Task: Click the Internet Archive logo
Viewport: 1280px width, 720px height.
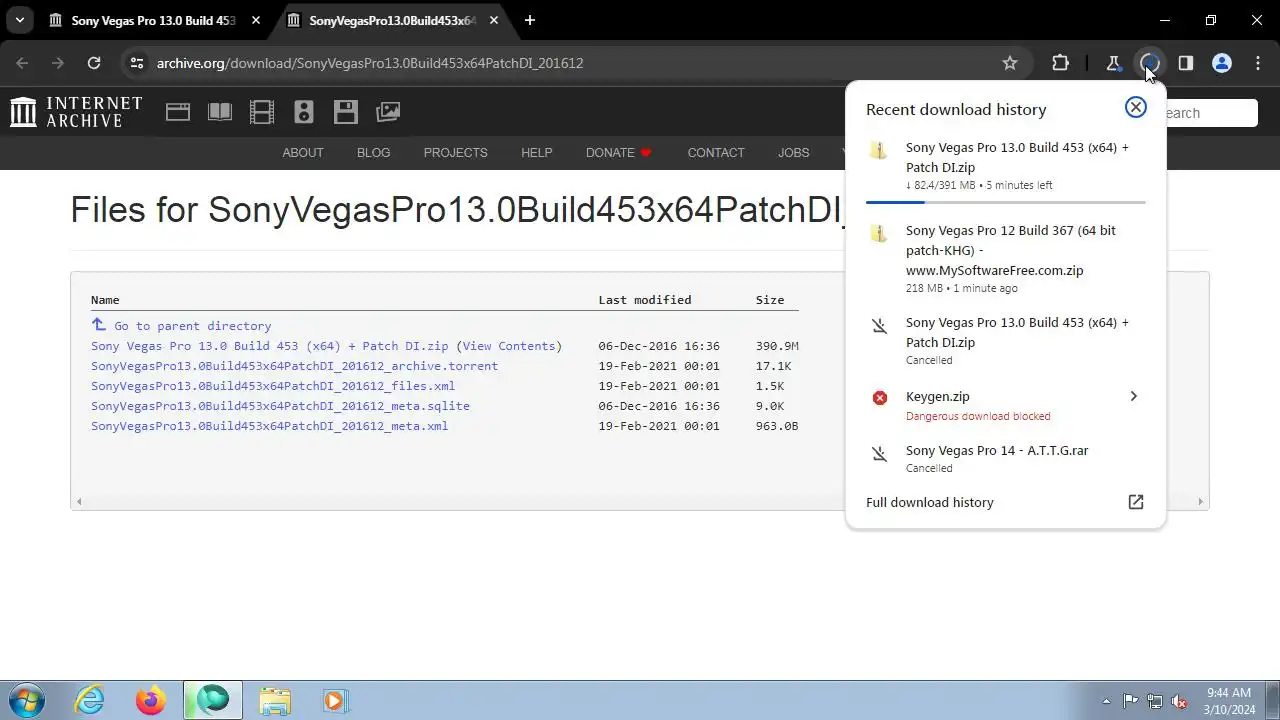Action: tap(76, 112)
